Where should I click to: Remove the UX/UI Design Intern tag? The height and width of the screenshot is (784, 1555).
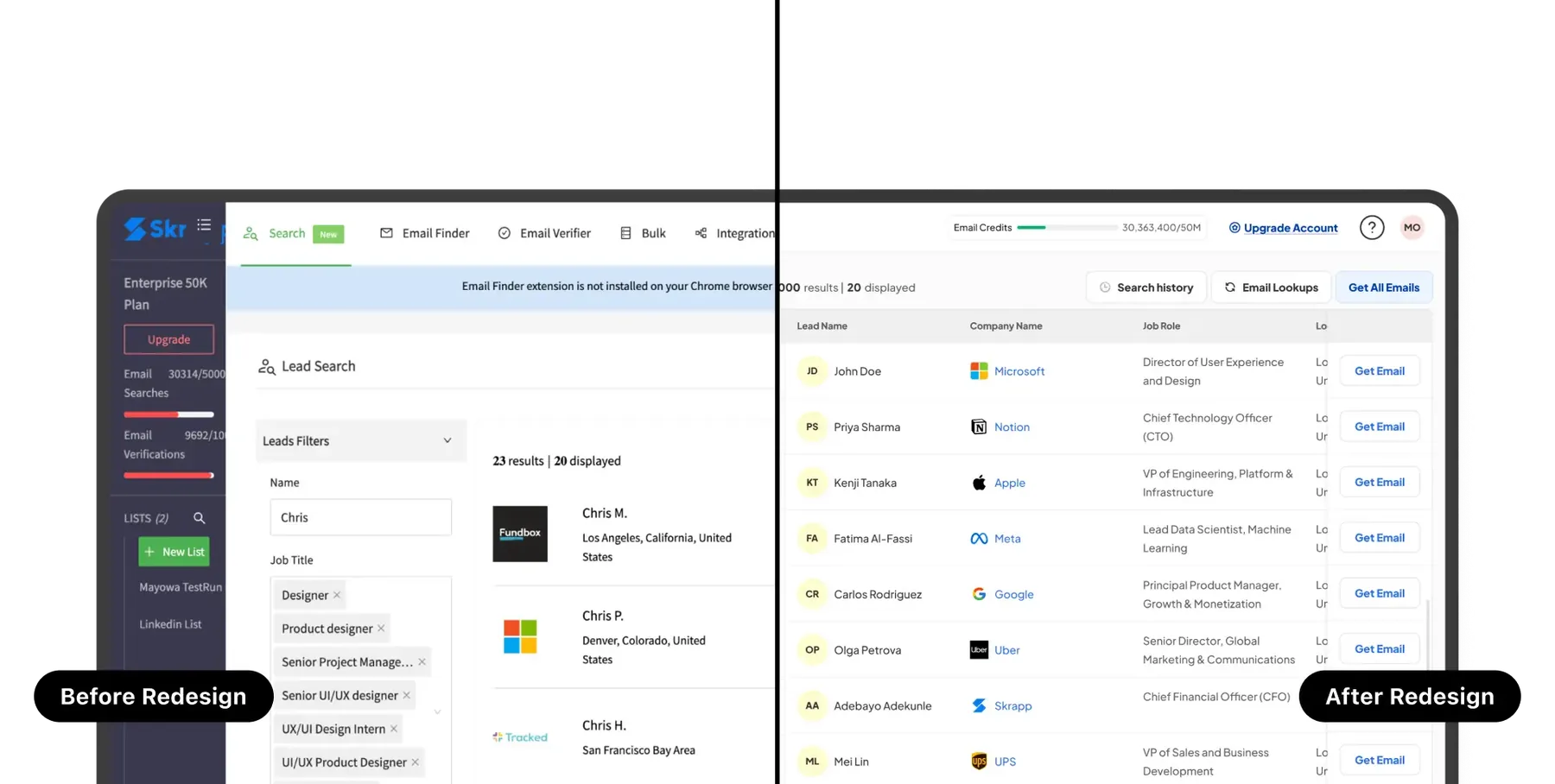pyautogui.click(x=394, y=729)
